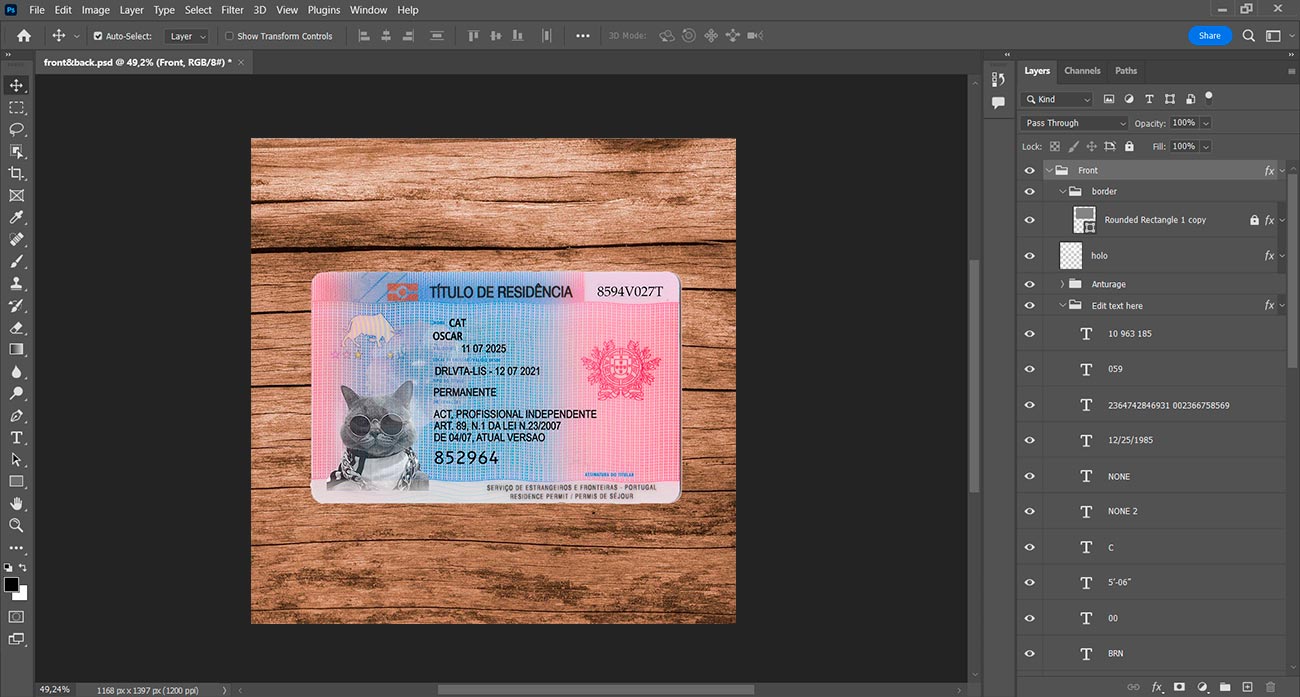Click the Hand tool
The width and height of the screenshot is (1300, 697).
(x=16, y=503)
